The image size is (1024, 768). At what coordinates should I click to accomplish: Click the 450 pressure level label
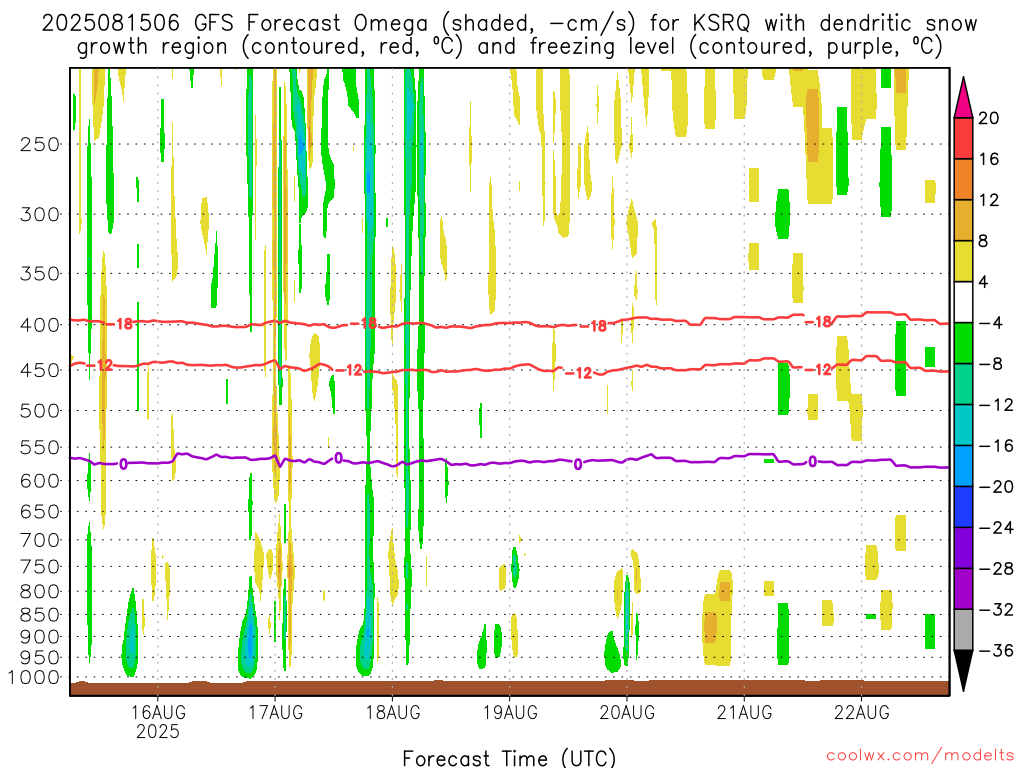pyautogui.click(x=39, y=370)
